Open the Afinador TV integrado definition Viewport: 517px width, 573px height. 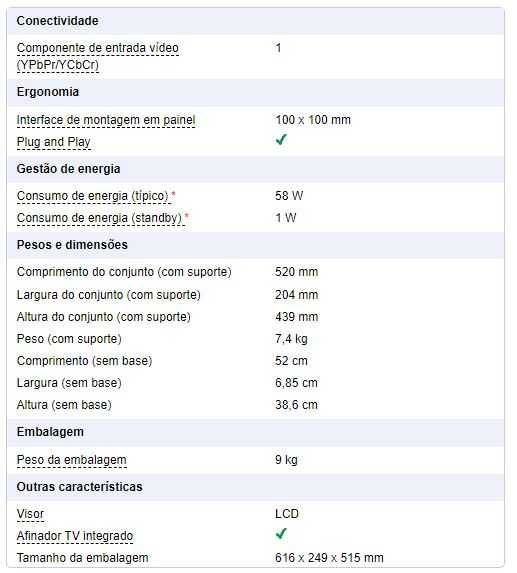[x=75, y=536]
